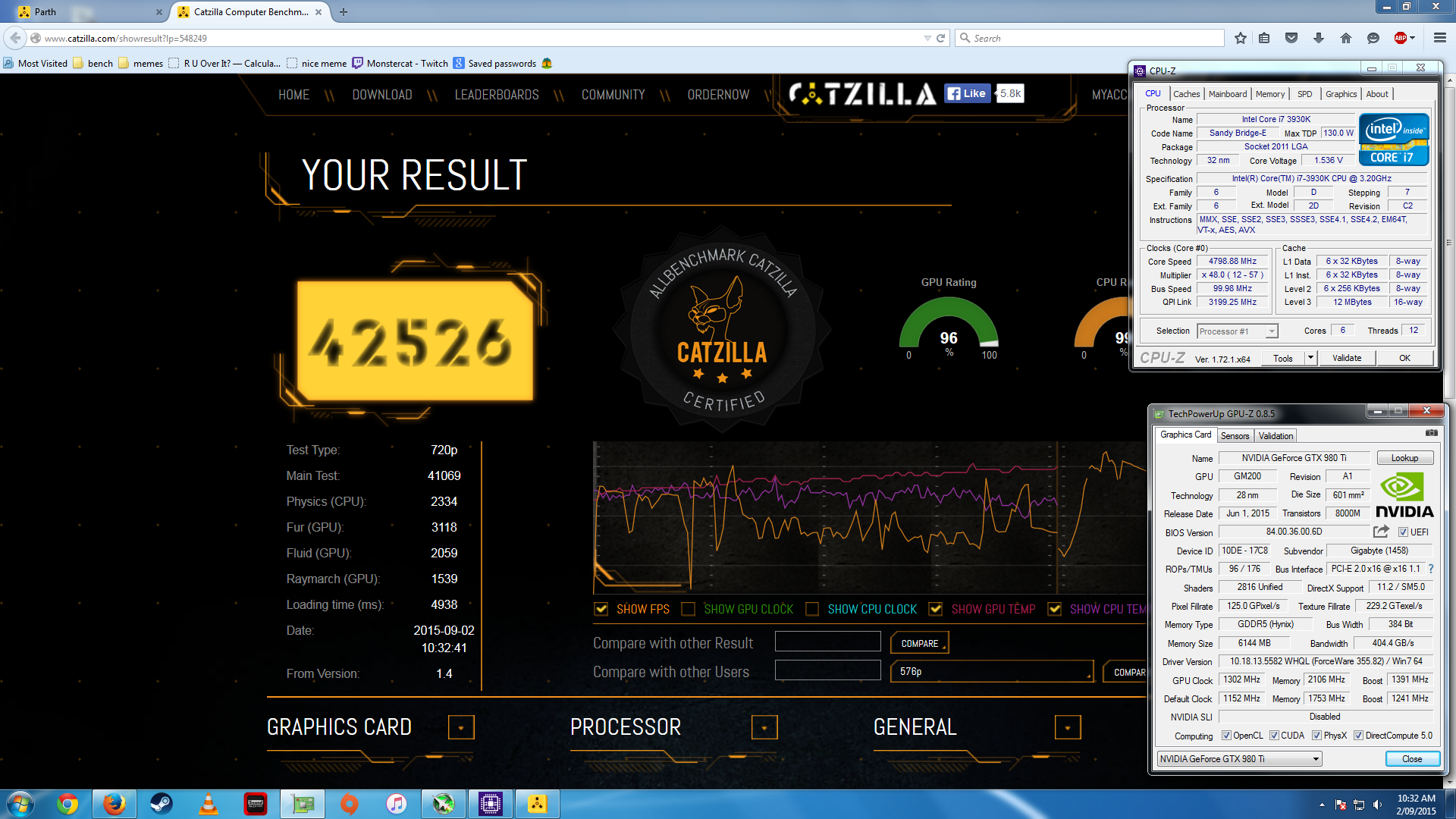Uncheck SHOW CPU TEMP checkbox
The width and height of the screenshot is (1456, 819).
(x=1054, y=609)
